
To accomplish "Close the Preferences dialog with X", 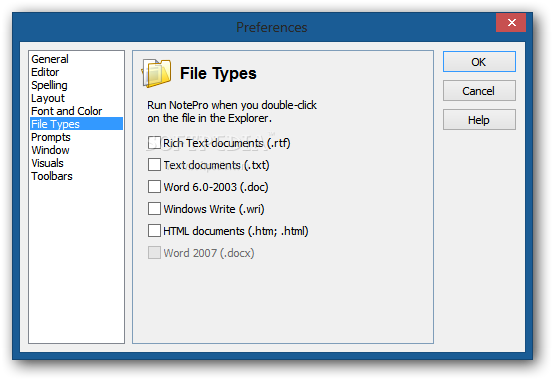I will point(511,23).
